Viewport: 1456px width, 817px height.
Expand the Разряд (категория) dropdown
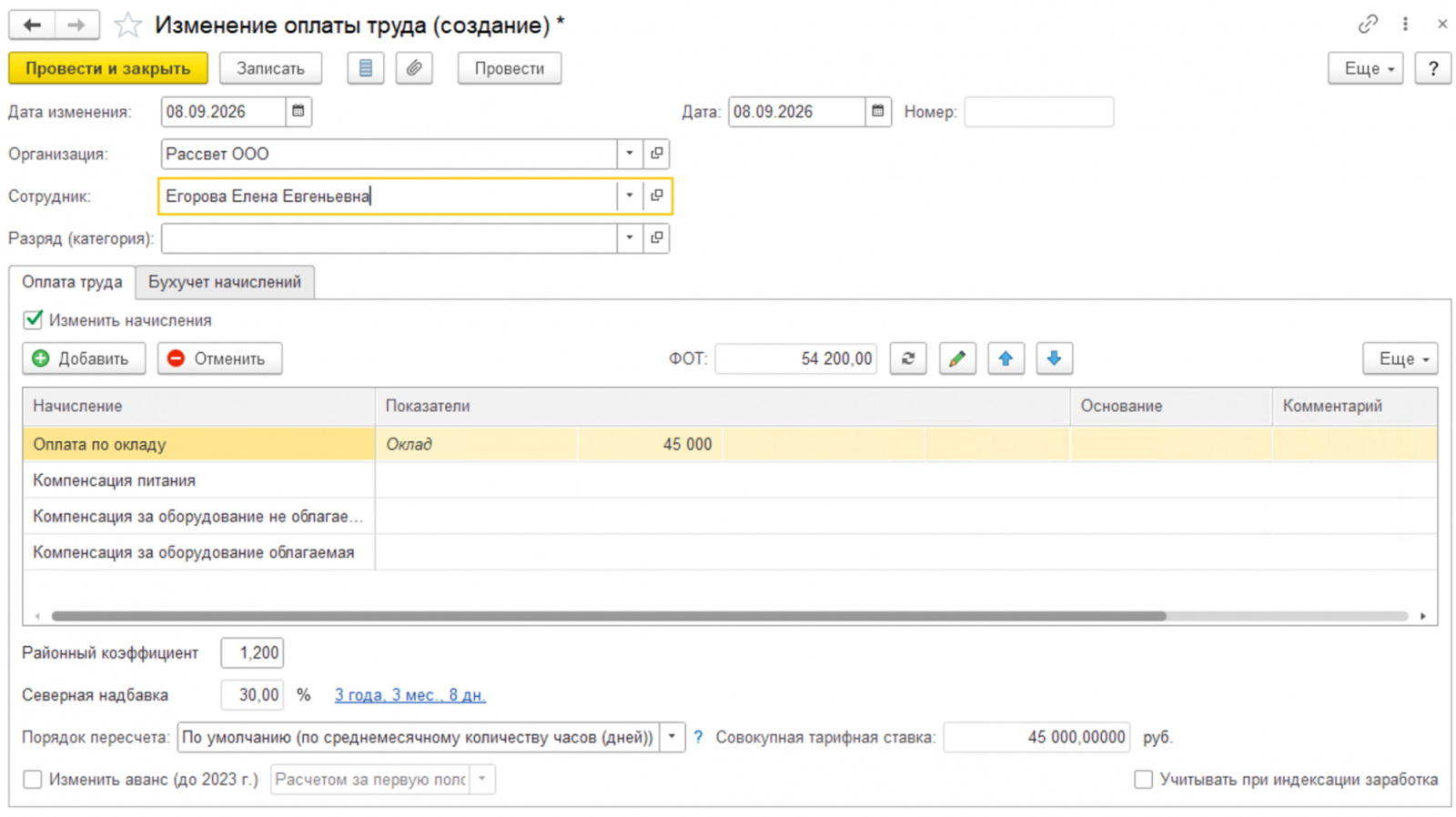point(630,238)
